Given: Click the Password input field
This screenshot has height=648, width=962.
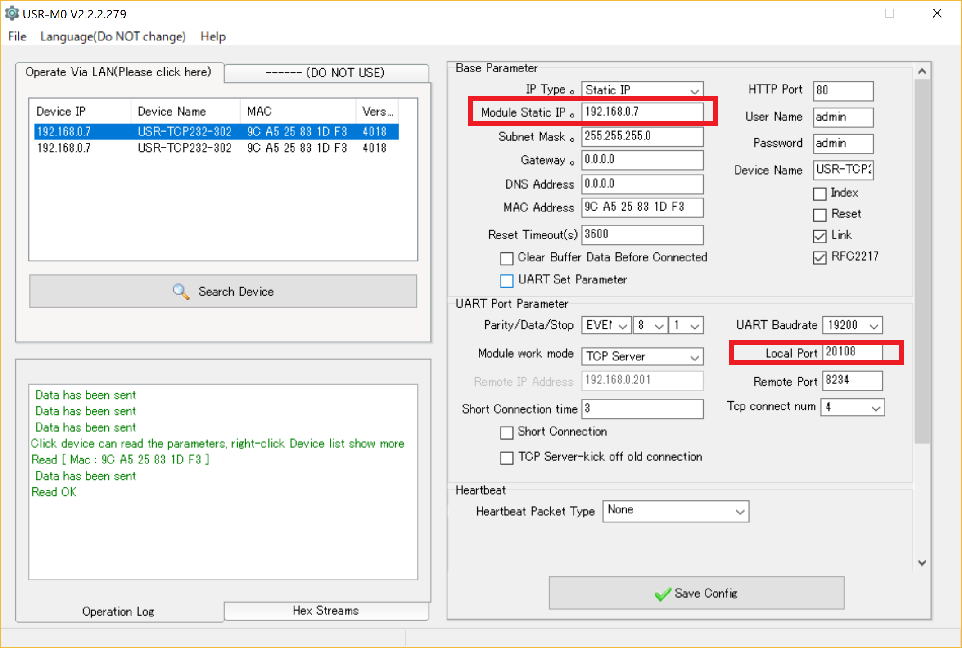Looking at the screenshot, I should [x=843, y=144].
